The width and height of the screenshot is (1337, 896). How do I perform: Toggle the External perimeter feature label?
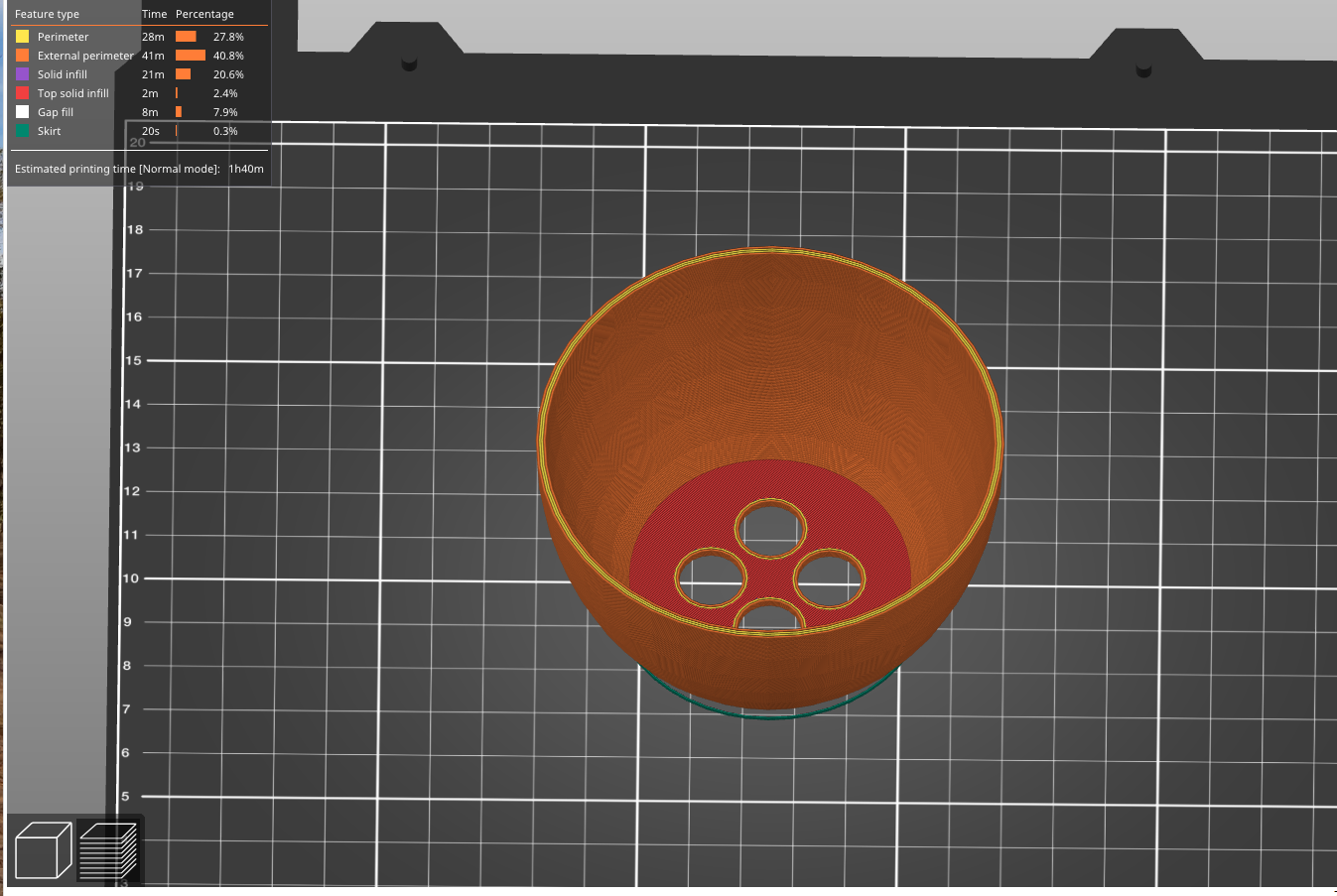click(85, 56)
